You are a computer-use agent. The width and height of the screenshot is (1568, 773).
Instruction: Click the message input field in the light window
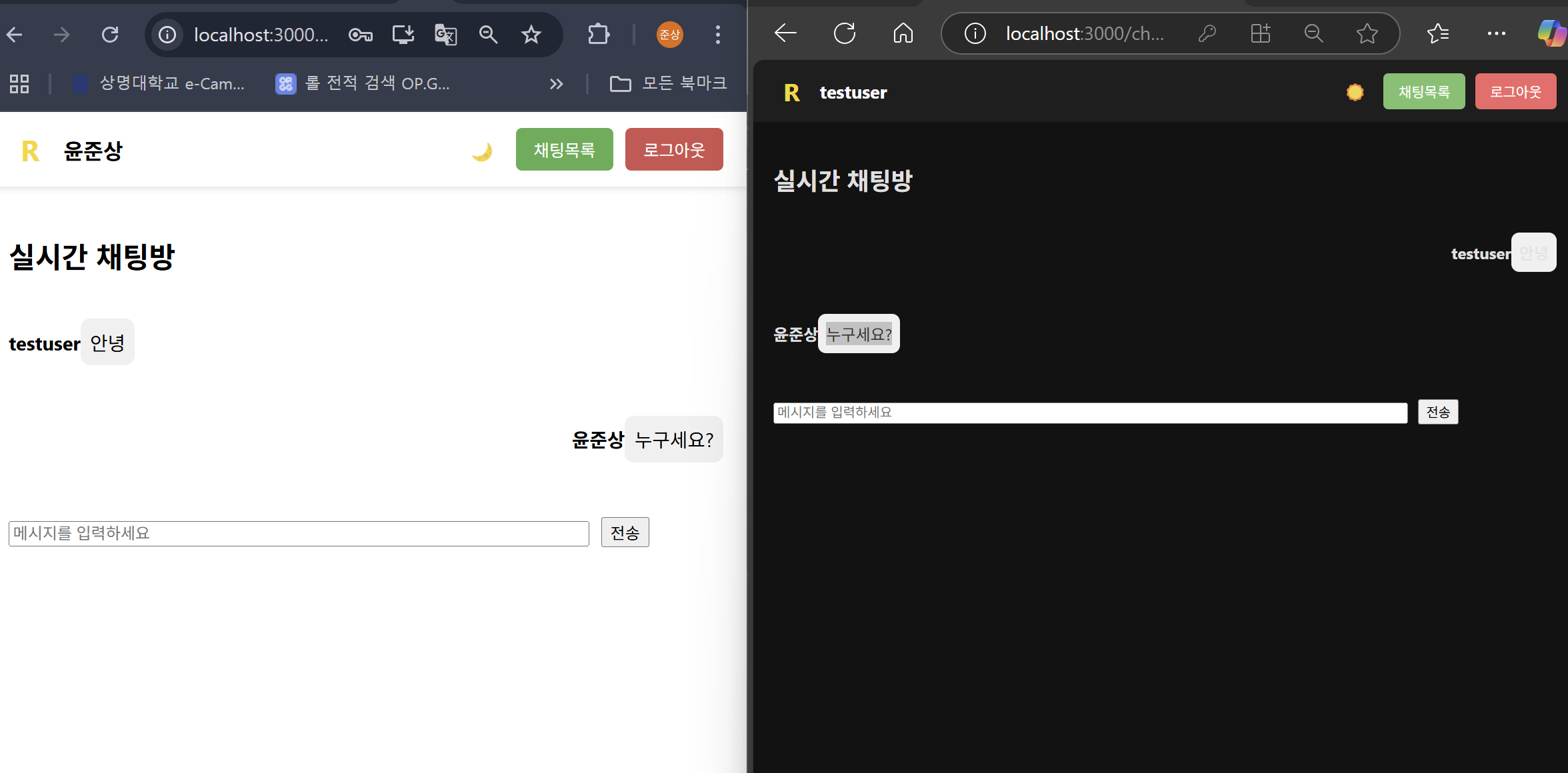click(299, 533)
